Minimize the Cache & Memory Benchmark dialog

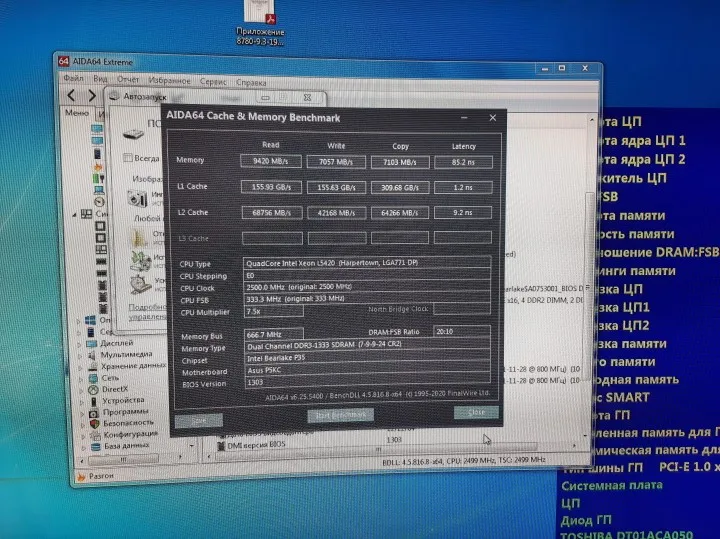(x=464, y=118)
